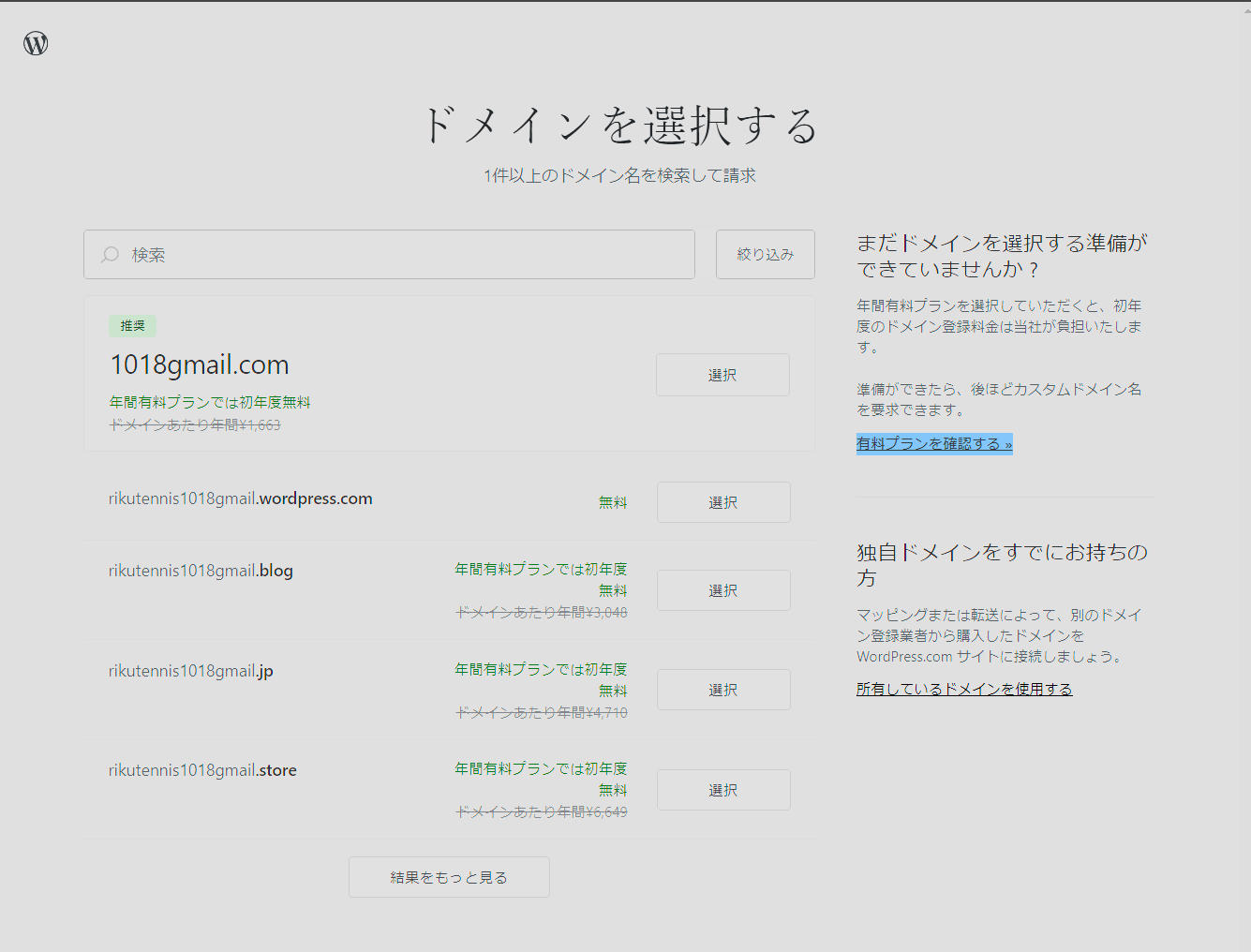The width and height of the screenshot is (1251, 952).
Task: Click the struck-through ¥1,663 price text
Action: (195, 424)
